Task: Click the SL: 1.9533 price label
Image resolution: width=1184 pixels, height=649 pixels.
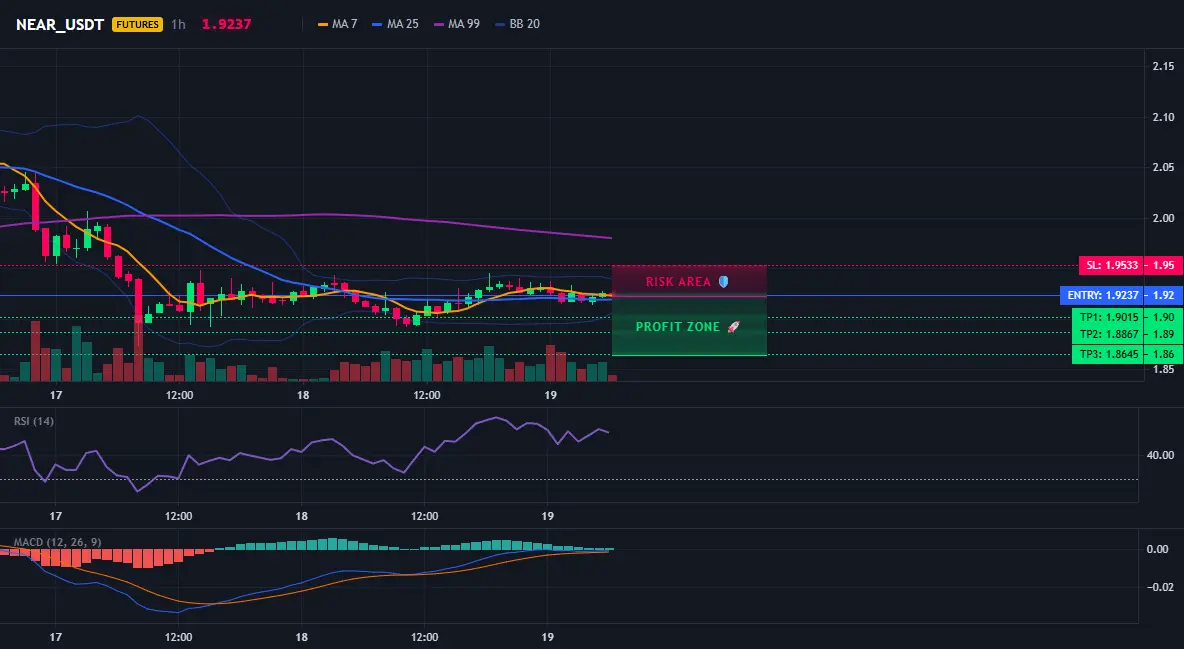Action: (1111, 265)
